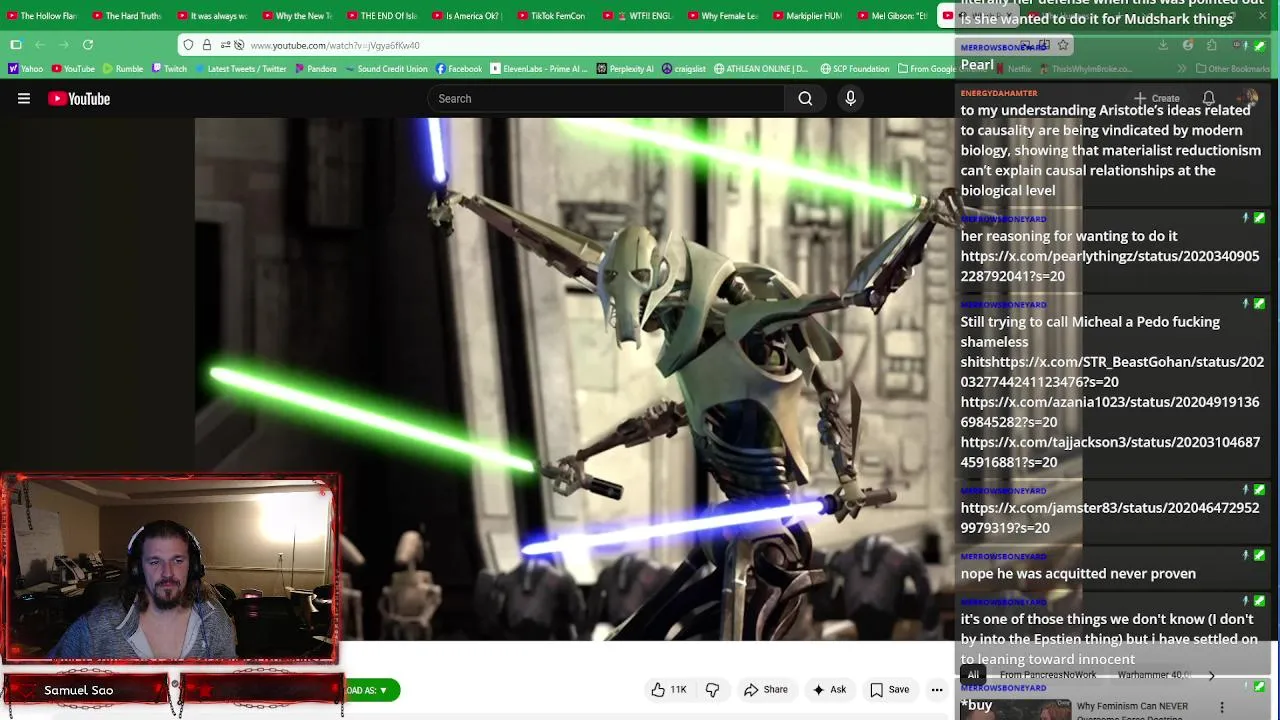Switch to TikTok FemCon tab
The image size is (1280, 720).
point(552,16)
